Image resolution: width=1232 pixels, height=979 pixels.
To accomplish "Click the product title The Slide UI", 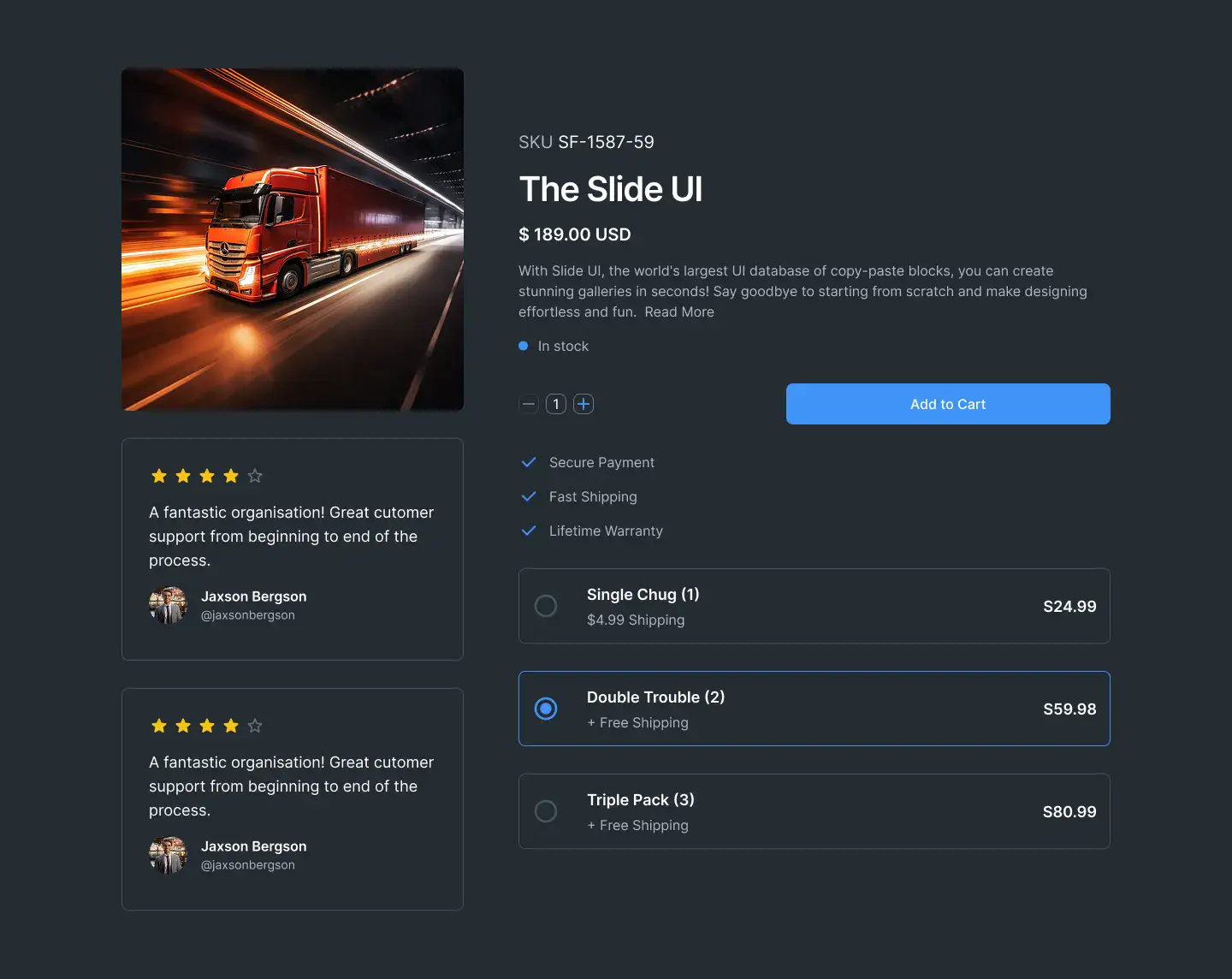I will pos(611,189).
